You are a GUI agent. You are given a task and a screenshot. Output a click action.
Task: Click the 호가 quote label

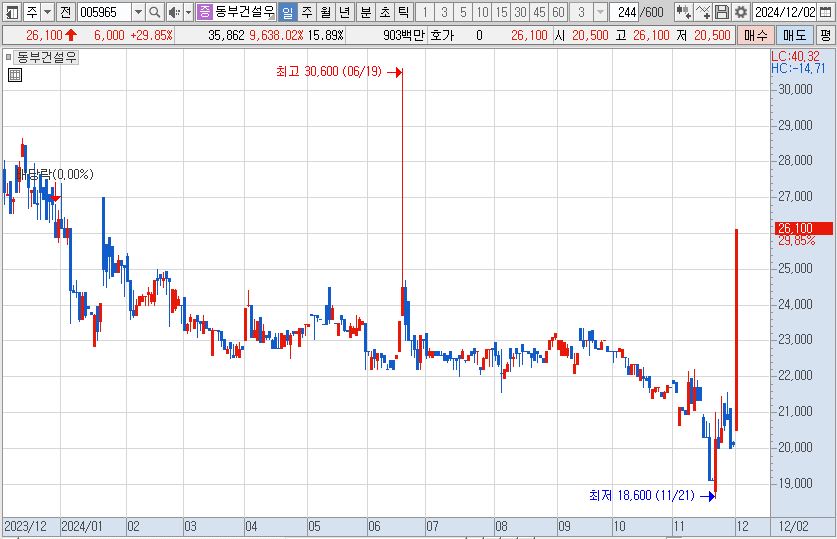442,36
